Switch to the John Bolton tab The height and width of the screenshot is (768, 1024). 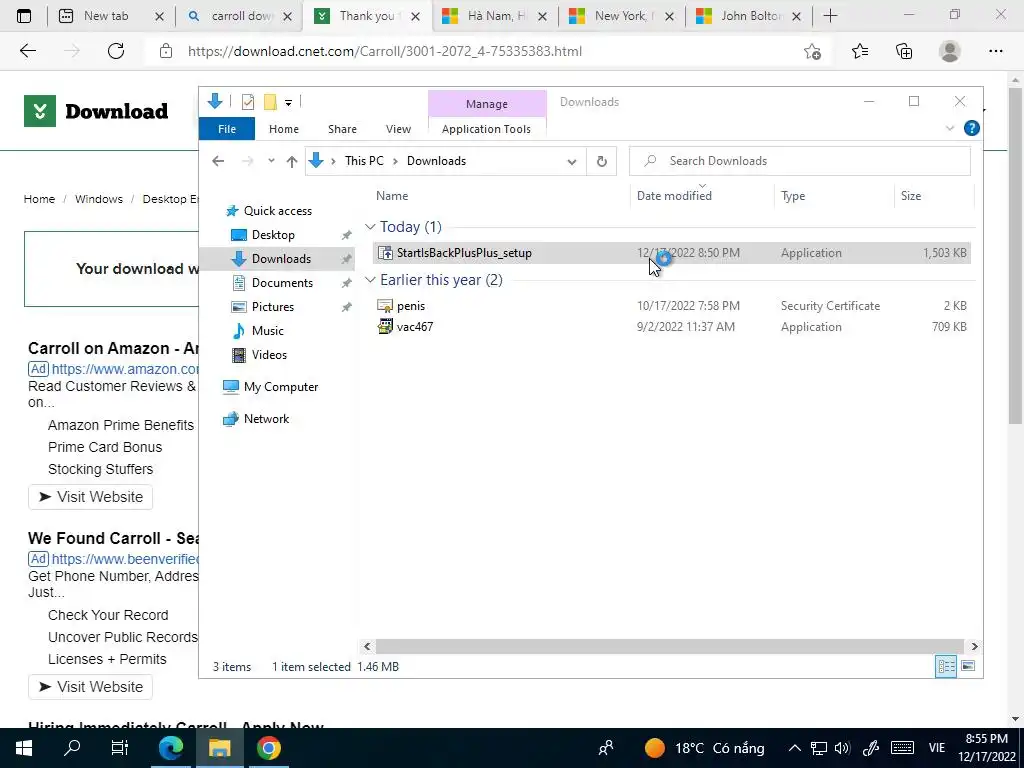pyautogui.click(x=751, y=16)
